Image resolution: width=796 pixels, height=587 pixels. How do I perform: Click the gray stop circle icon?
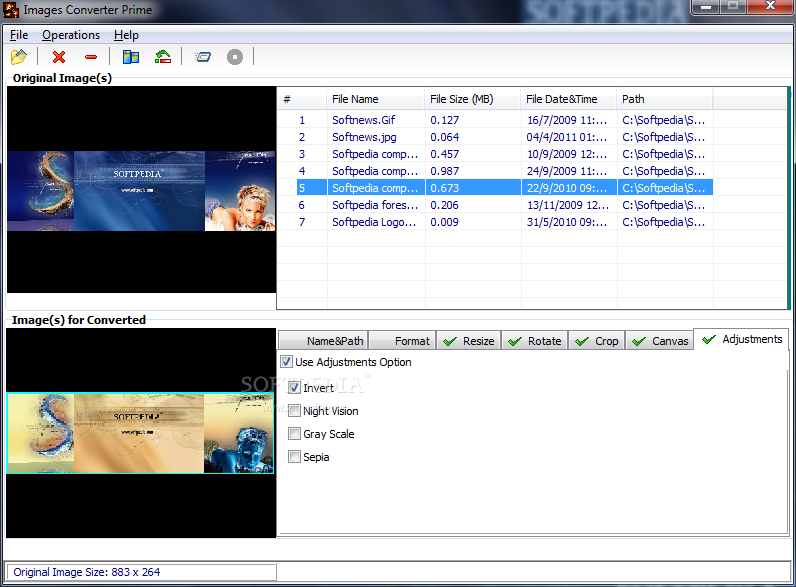[x=235, y=57]
